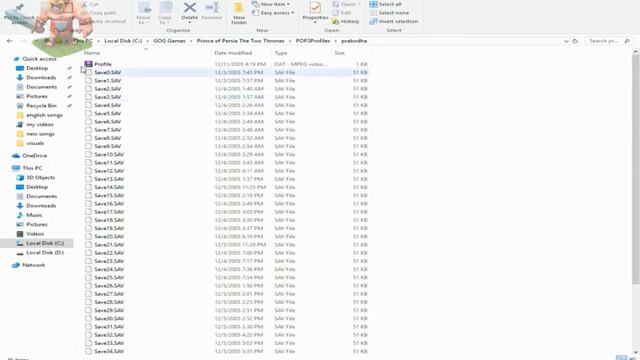This screenshot has width=640, height=360.
Task: Select the Save21.SAV file
Action: pos(227,244)
